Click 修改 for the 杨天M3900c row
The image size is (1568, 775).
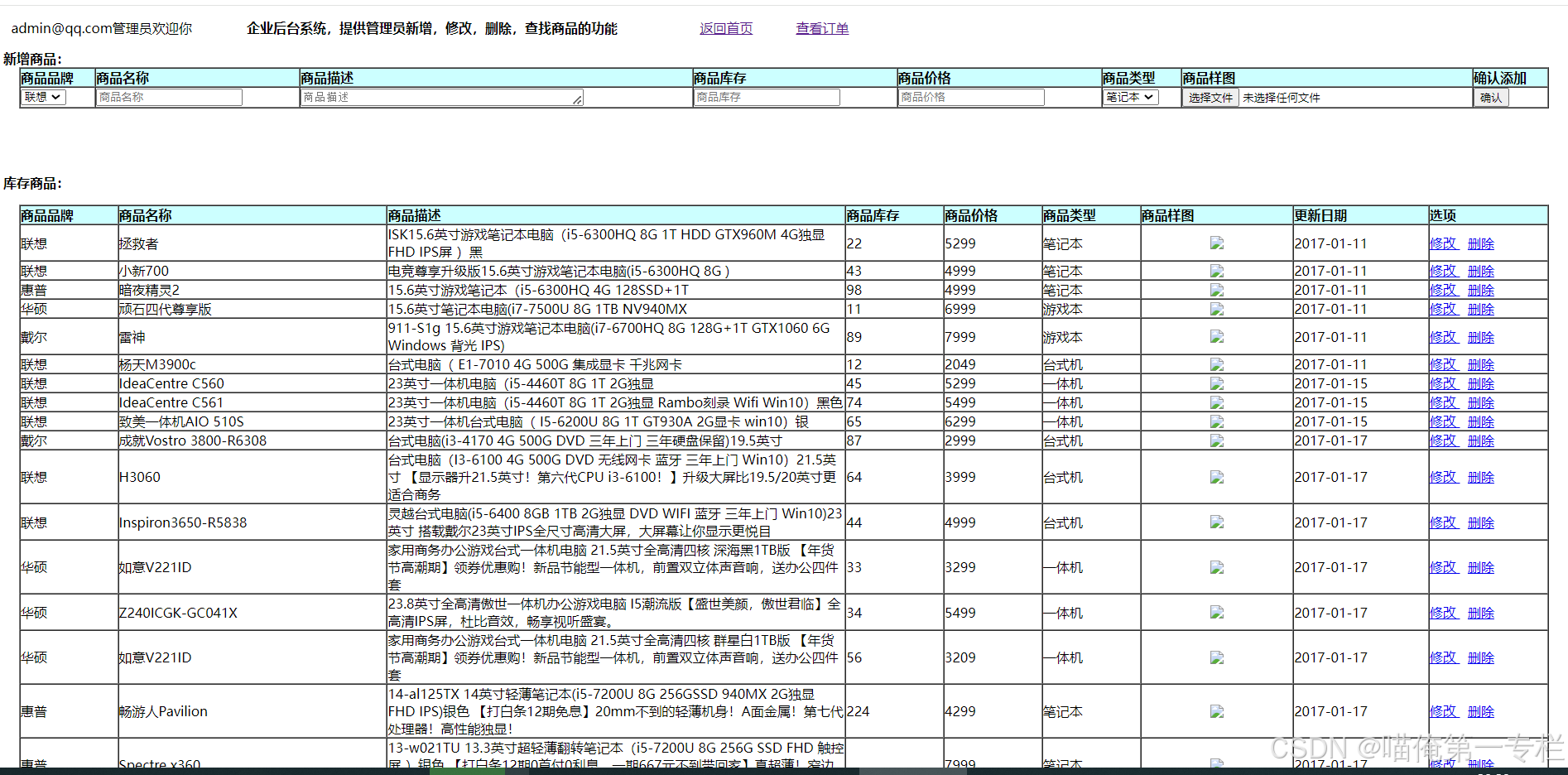(1443, 364)
